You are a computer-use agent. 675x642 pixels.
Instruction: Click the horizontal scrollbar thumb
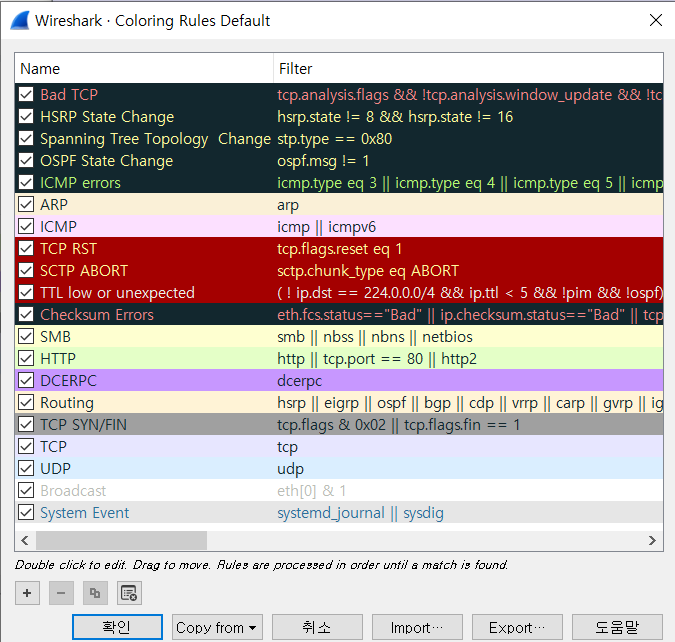121,540
